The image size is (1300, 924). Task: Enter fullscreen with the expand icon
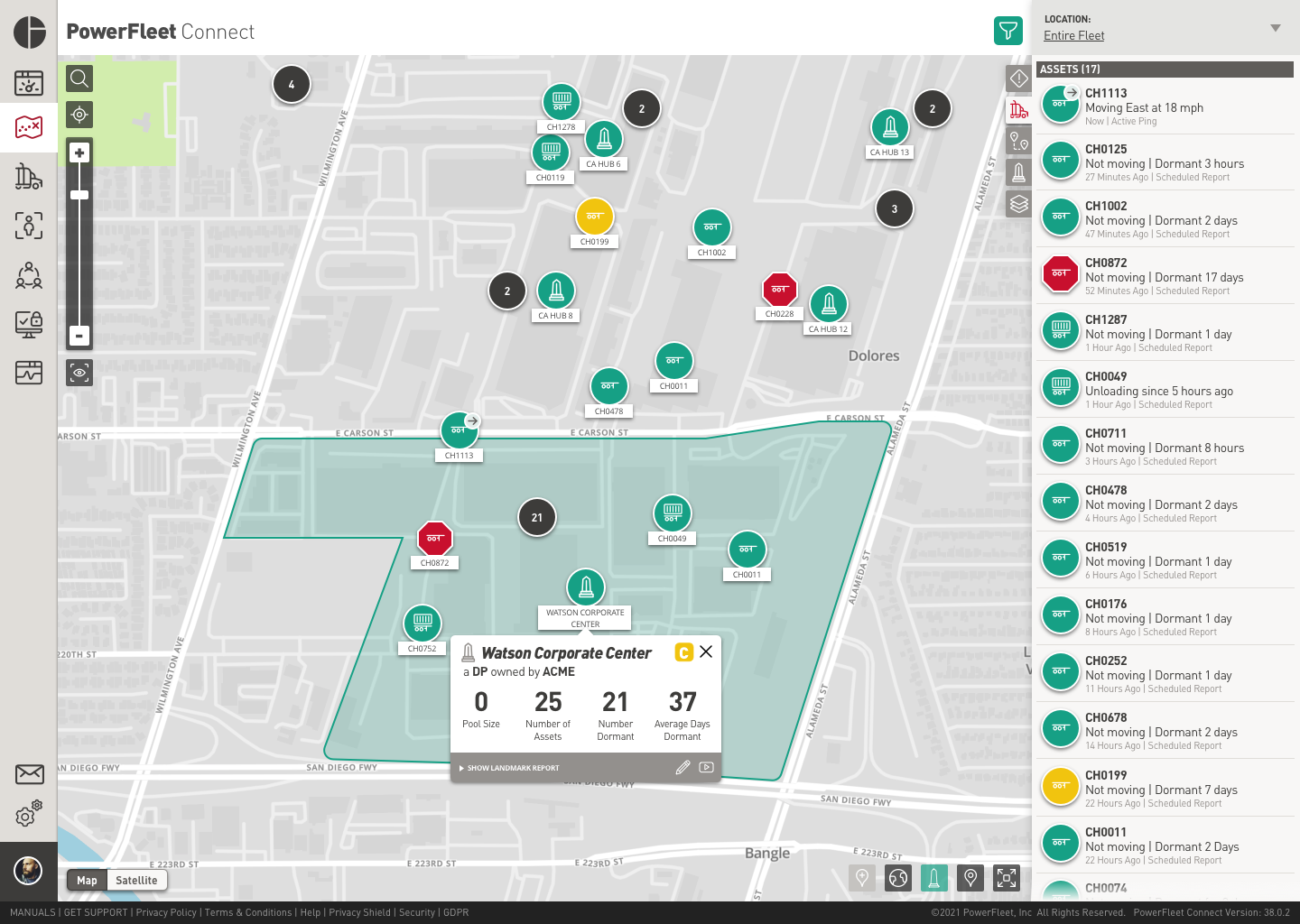tap(1007, 878)
